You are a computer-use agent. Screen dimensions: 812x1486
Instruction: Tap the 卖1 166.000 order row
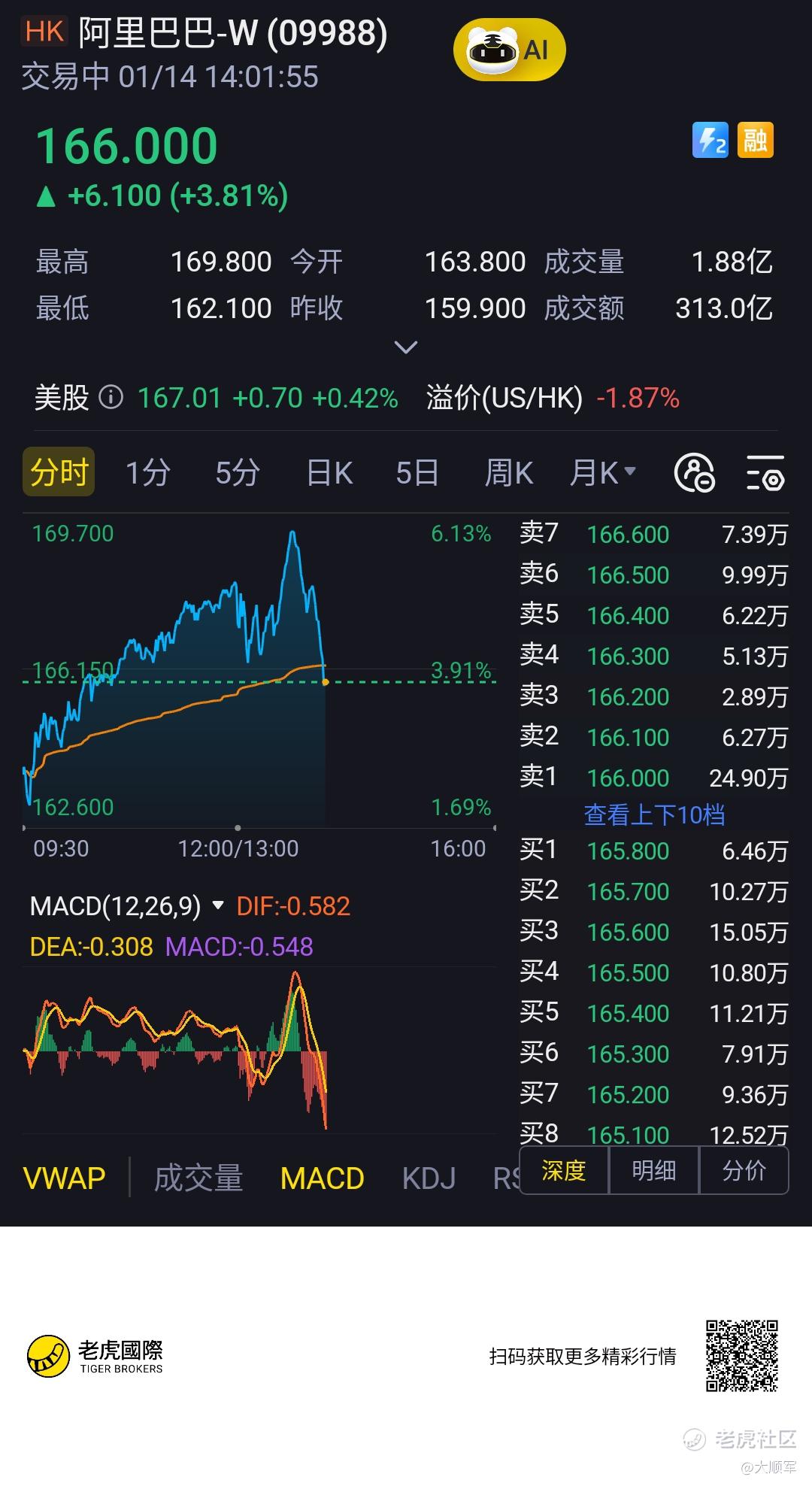[654, 777]
